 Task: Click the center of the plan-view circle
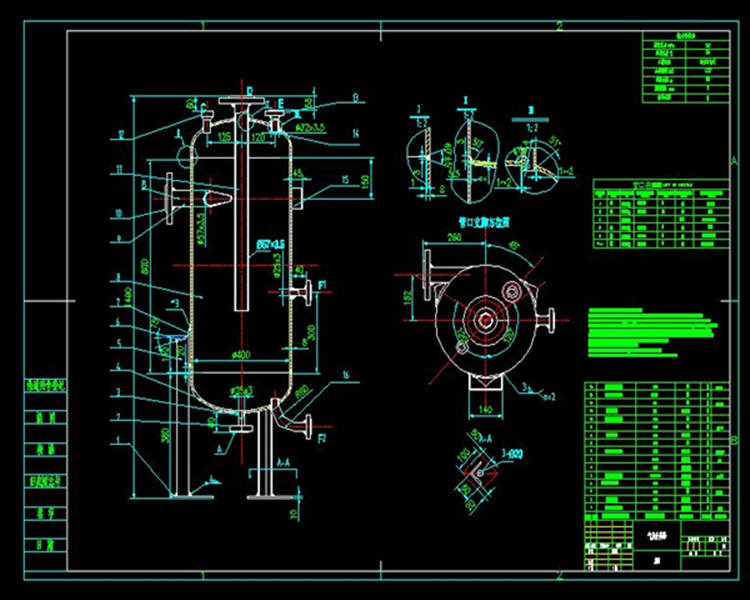pyautogui.click(x=486, y=319)
